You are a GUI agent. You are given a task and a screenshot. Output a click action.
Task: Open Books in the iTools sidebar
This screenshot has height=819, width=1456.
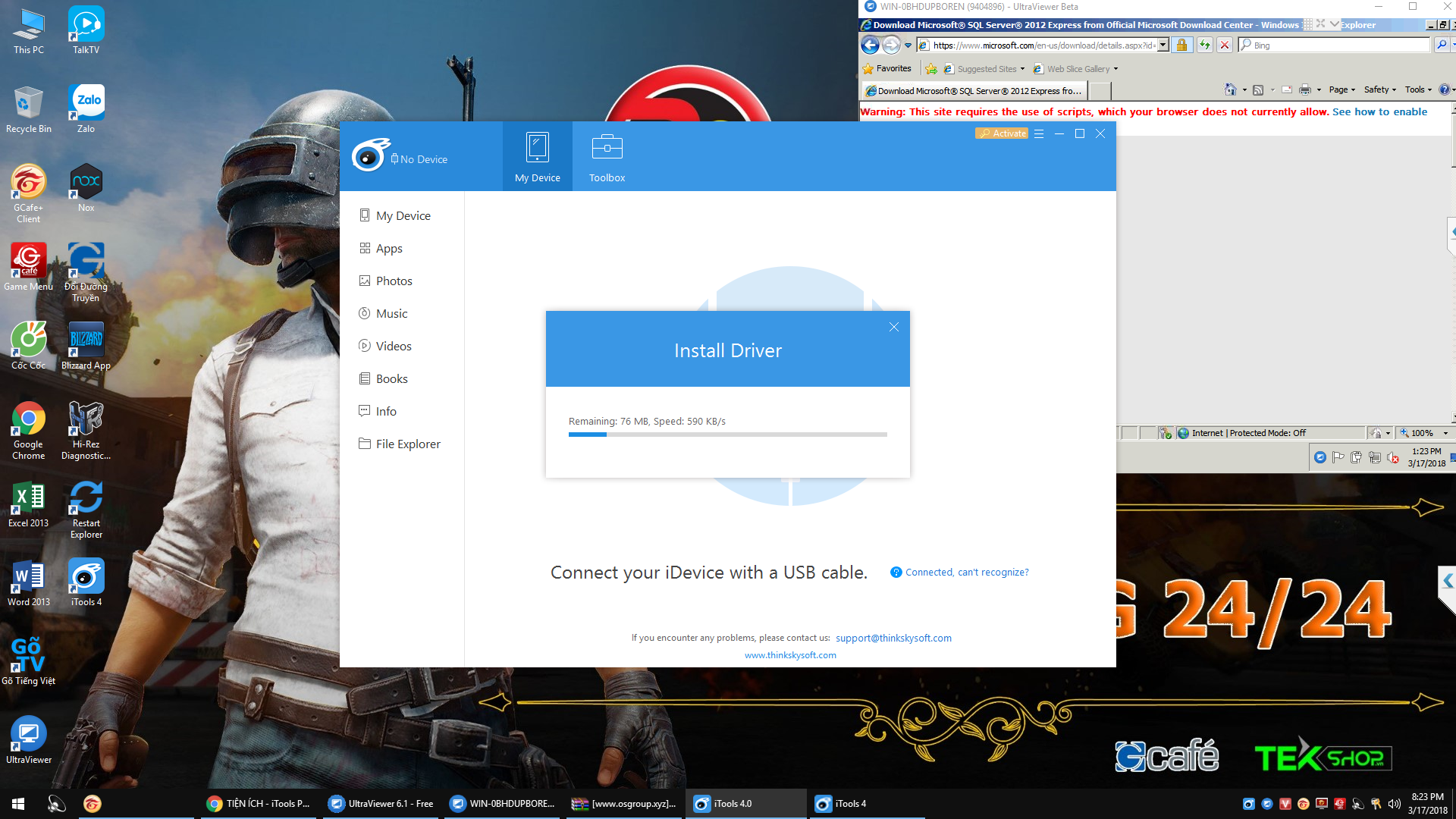[402, 378]
